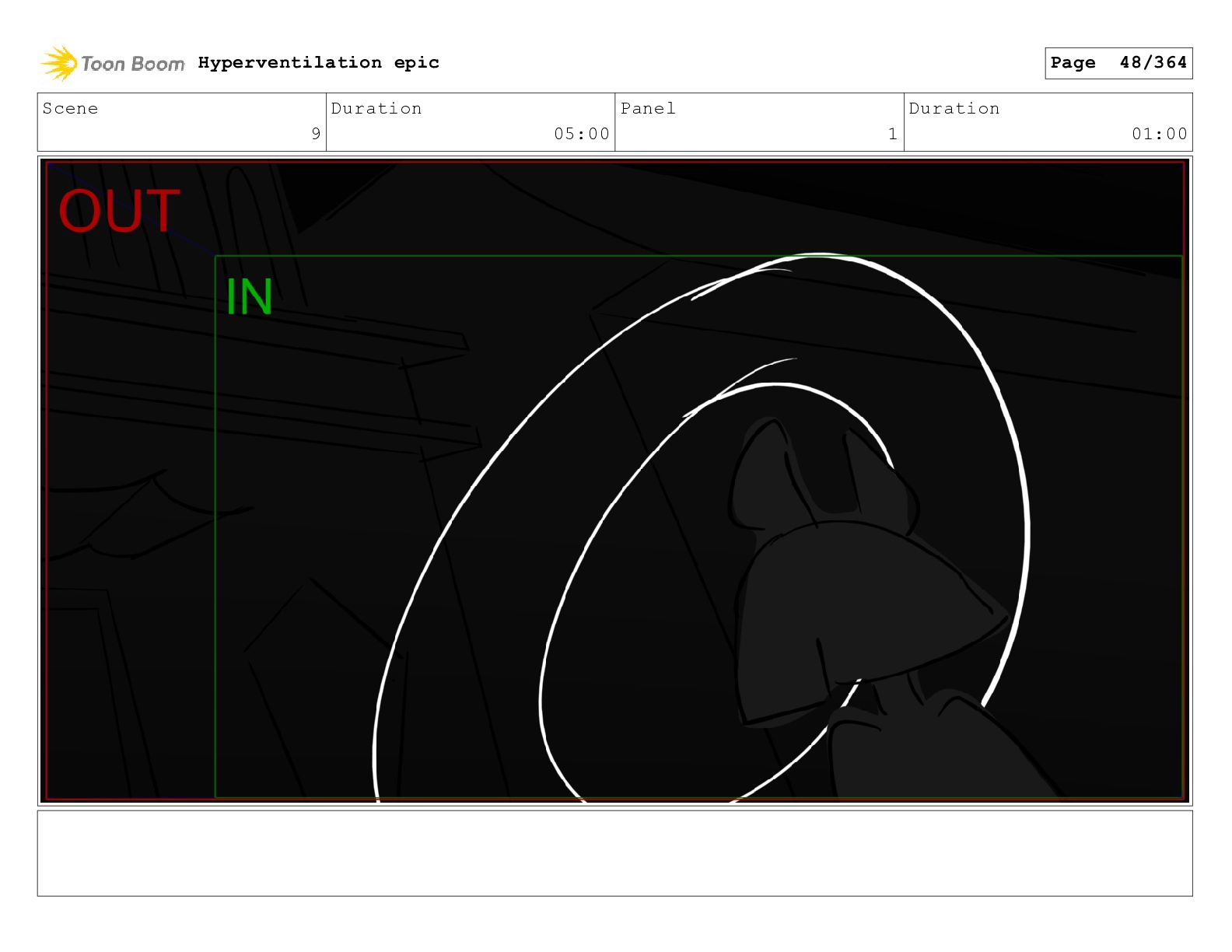Select the title text 'Hyperventilation epic'

tap(319, 63)
